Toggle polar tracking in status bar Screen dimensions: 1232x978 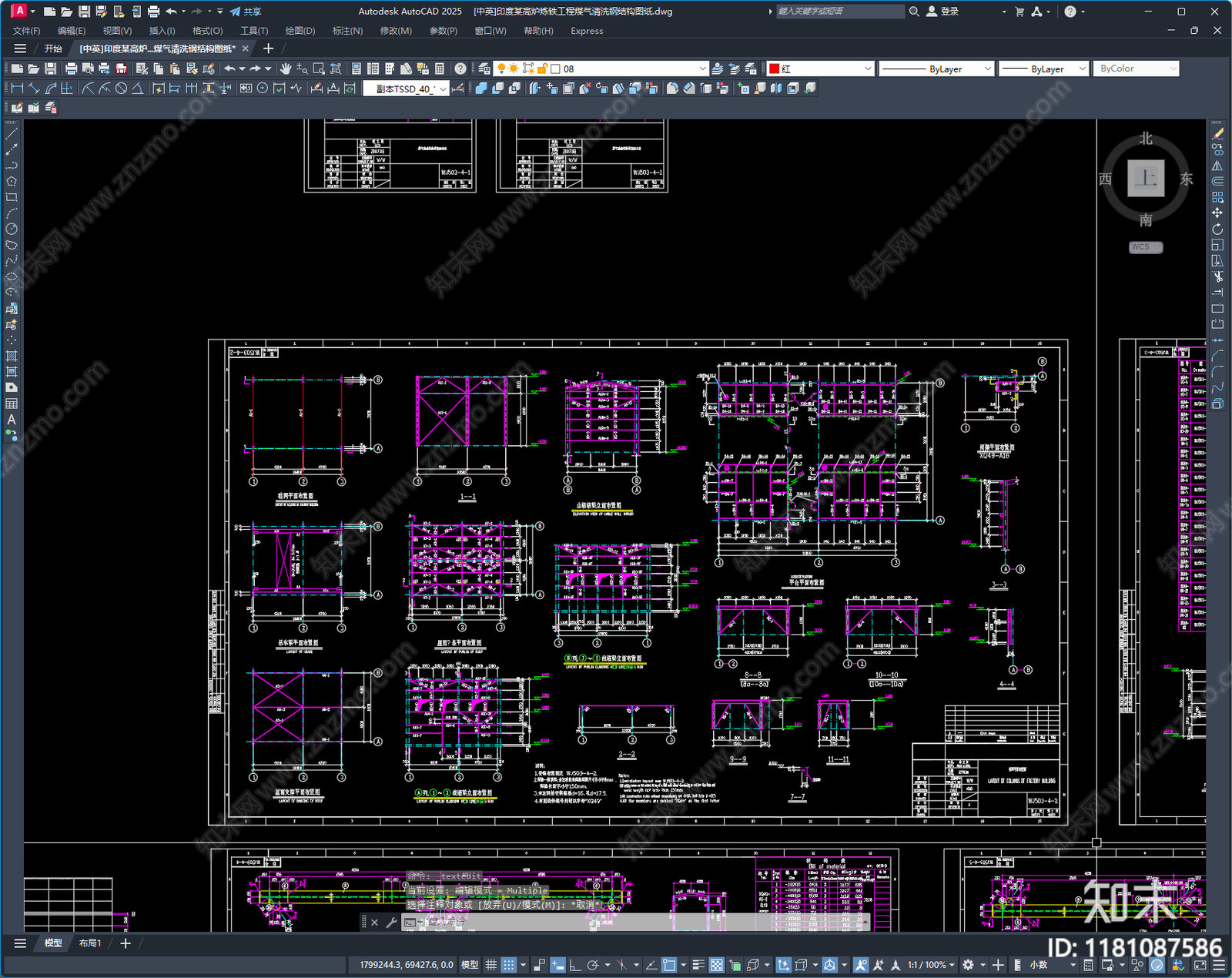tap(593, 965)
